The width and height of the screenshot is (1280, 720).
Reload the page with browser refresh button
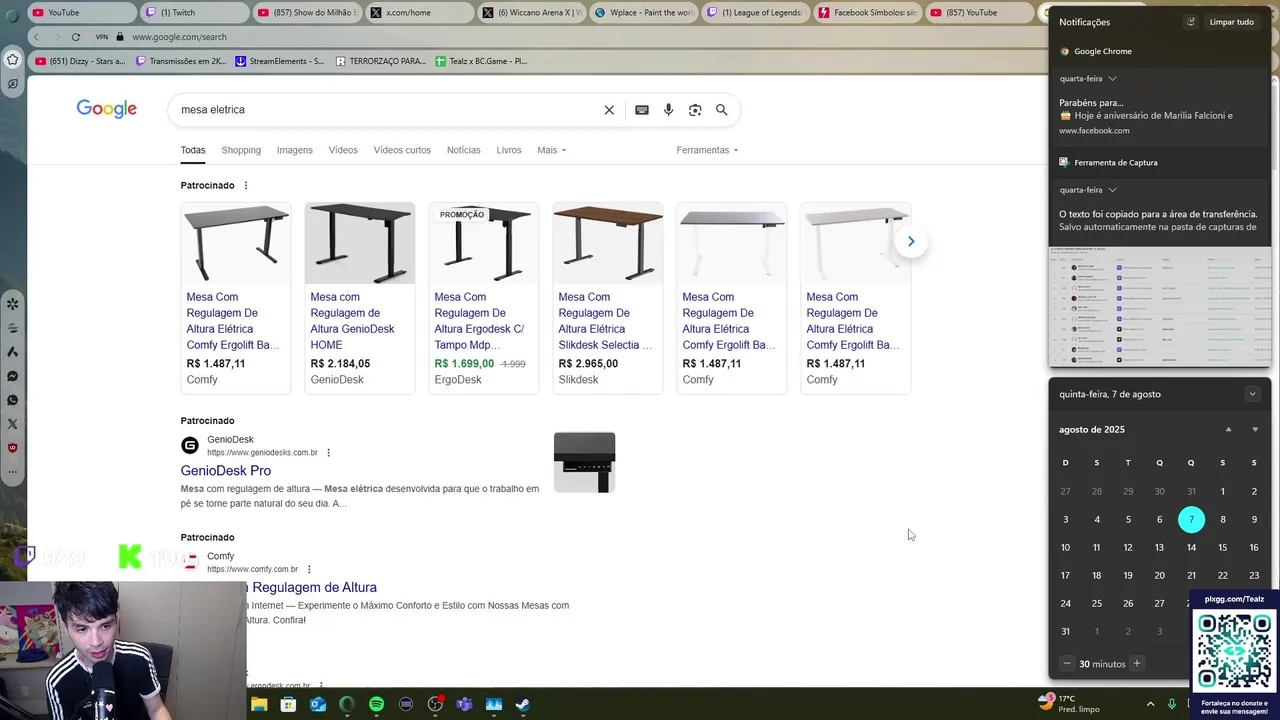point(75,37)
